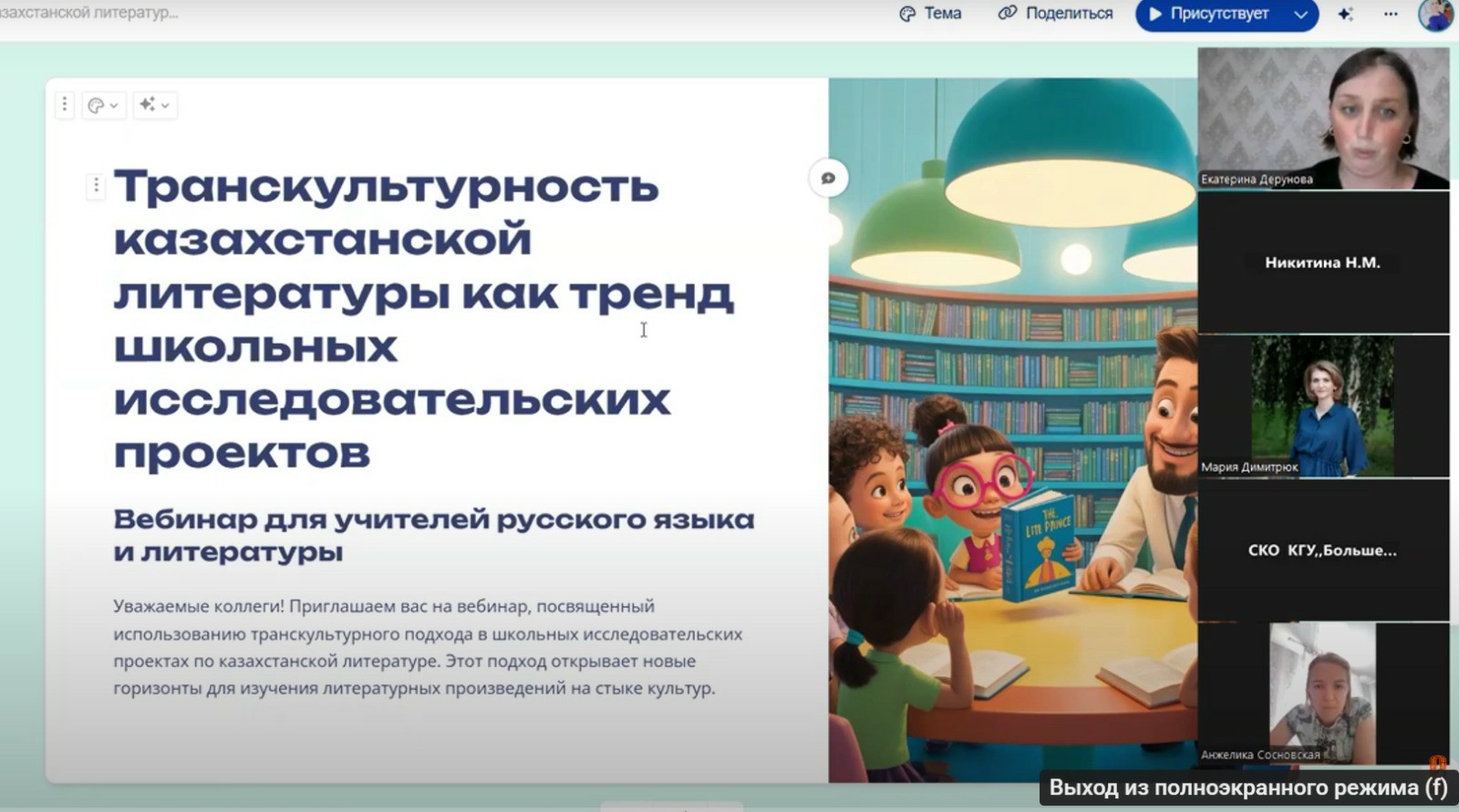Select Никитина Н.М. participant tile
The image size is (1459, 812).
[x=1322, y=262]
